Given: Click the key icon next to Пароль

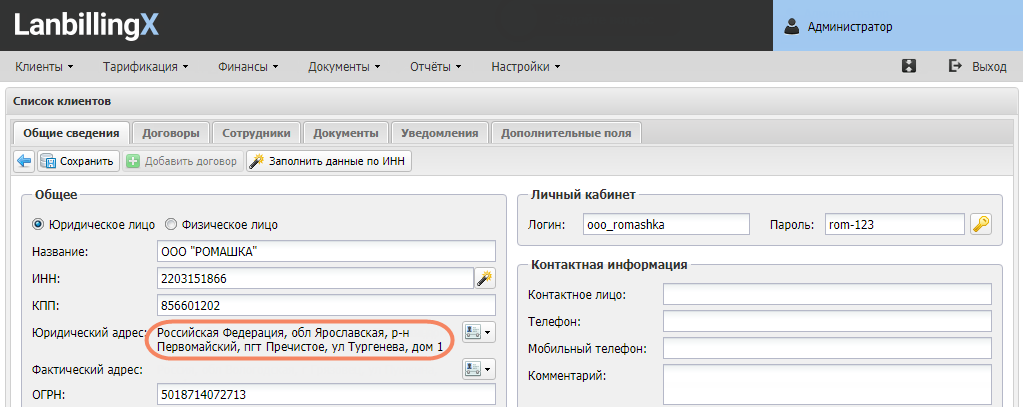Looking at the screenshot, I should pyautogui.click(x=980, y=224).
